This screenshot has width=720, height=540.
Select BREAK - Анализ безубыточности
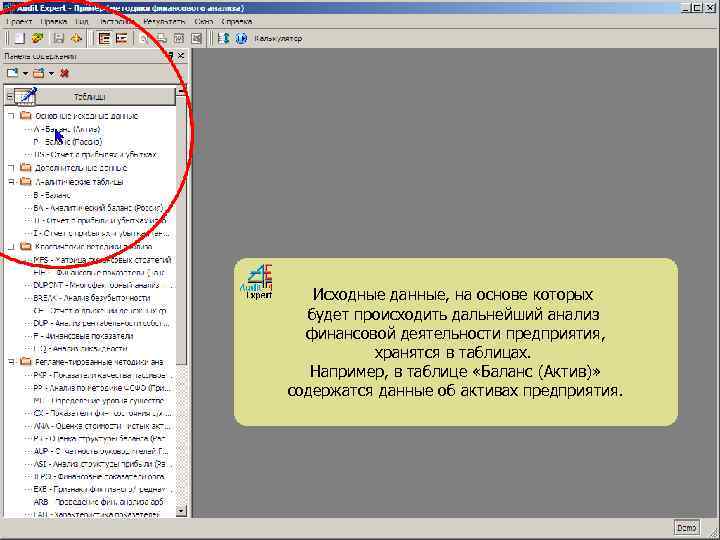click(x=92, y=298)
